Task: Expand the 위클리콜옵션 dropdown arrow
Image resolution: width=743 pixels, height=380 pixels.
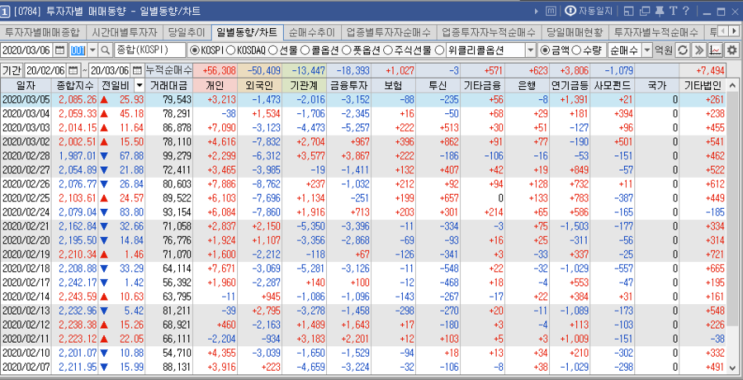Action: tap(531, 50)
